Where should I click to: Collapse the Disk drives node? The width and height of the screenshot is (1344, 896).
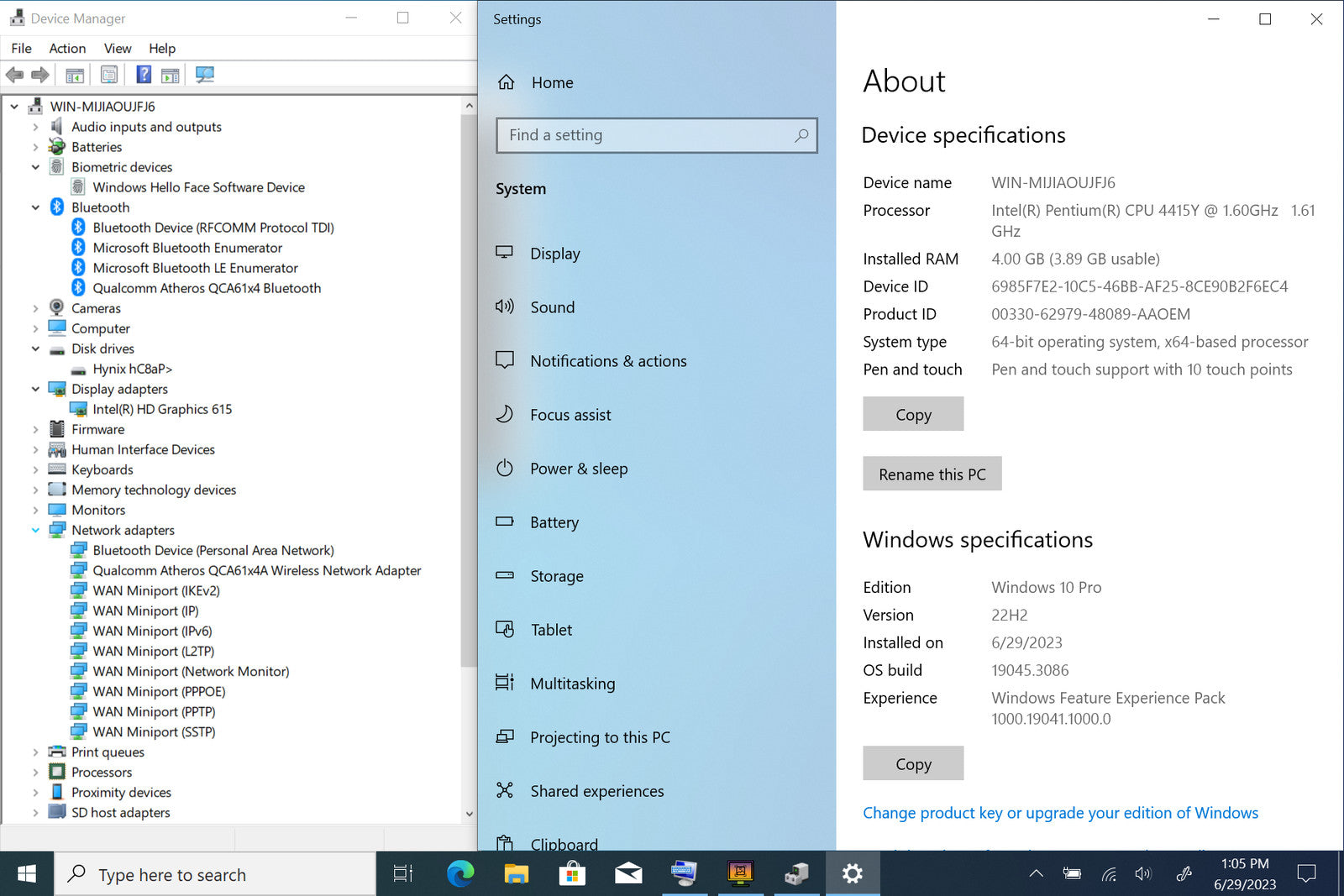pyautogui.click(x=35, y=348)
